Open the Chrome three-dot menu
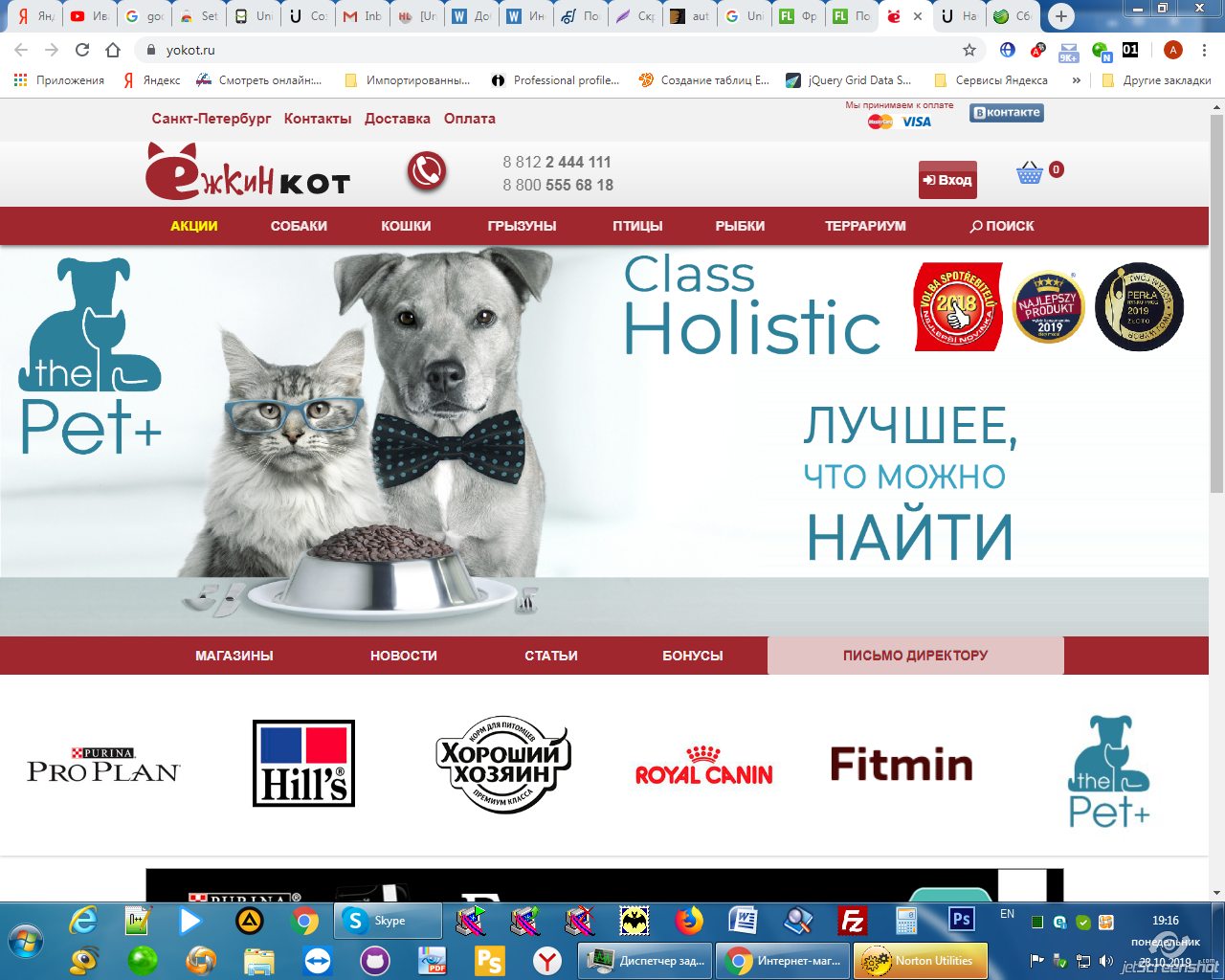The height and width of the screenshot is (980, 1225). coord(1204,50)
